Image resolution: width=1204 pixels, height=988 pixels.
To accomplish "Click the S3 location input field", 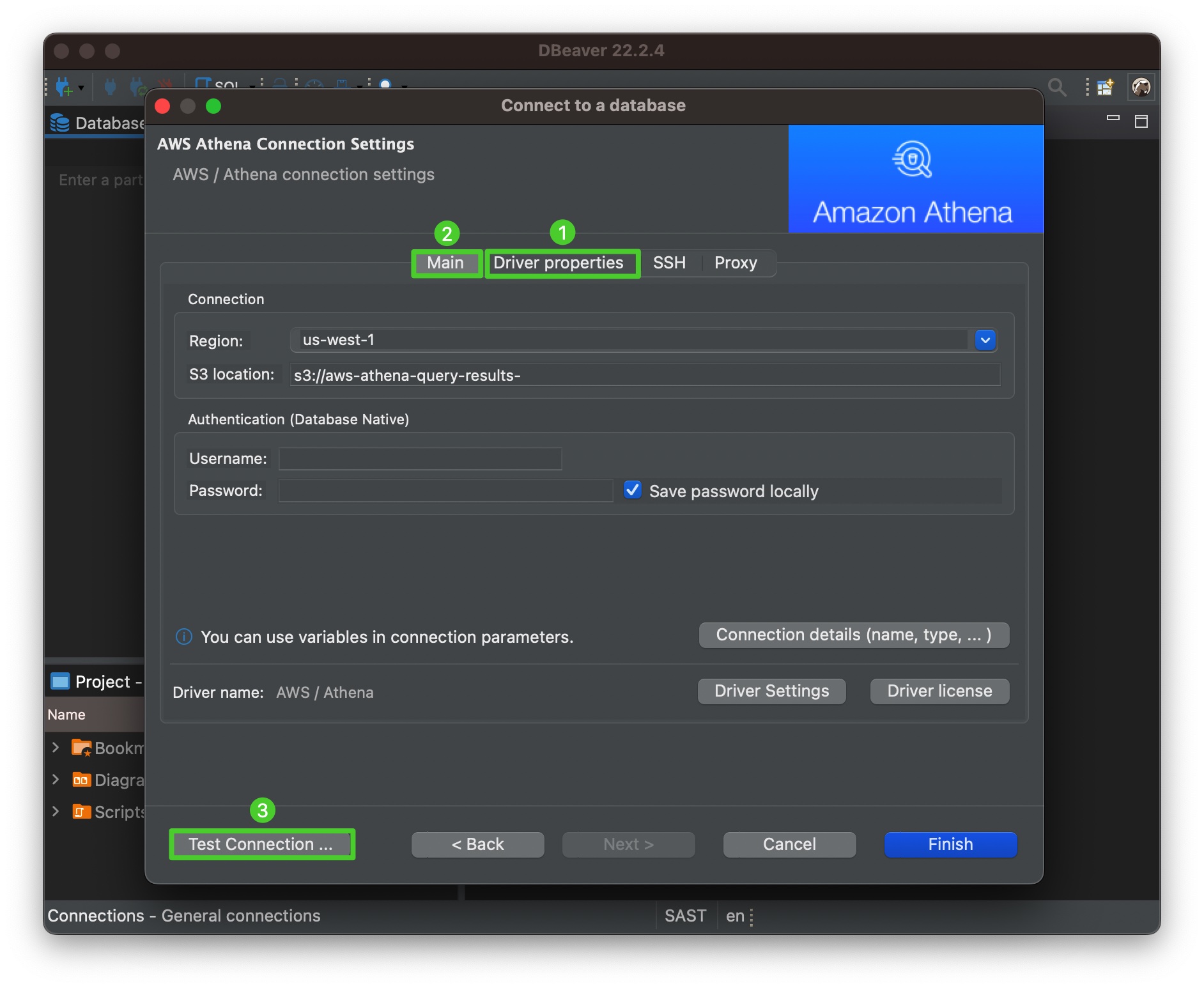I will [645, 374].
